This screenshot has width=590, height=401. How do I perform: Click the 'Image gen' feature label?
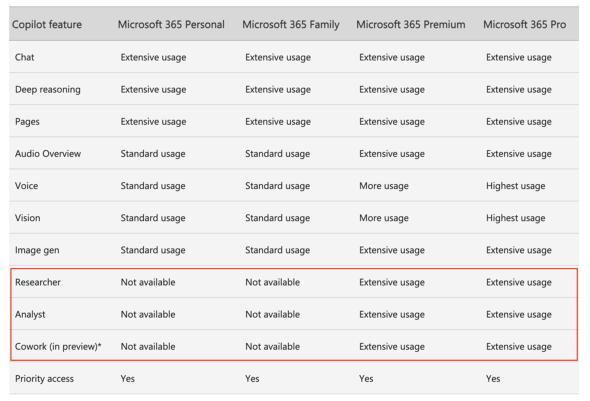click(x=37, y=250)
